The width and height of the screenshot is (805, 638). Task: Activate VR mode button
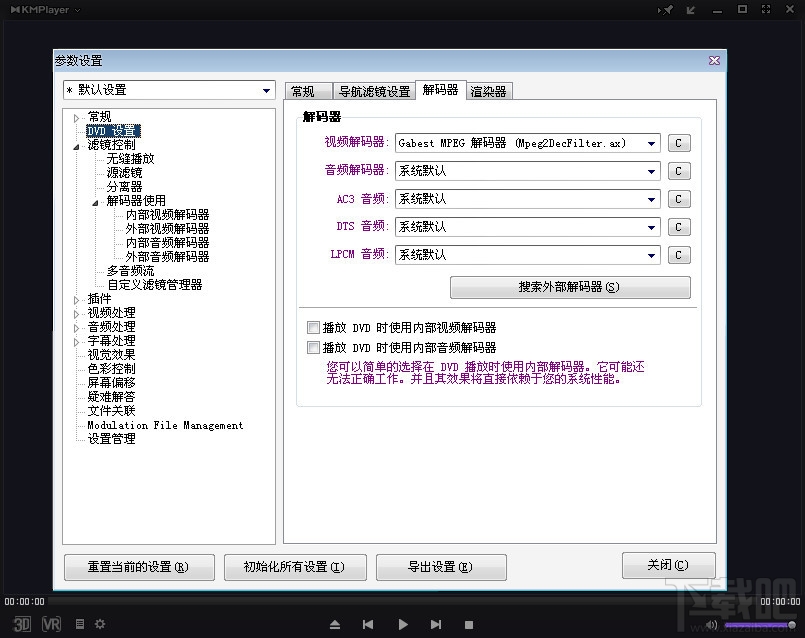point(50,624)
